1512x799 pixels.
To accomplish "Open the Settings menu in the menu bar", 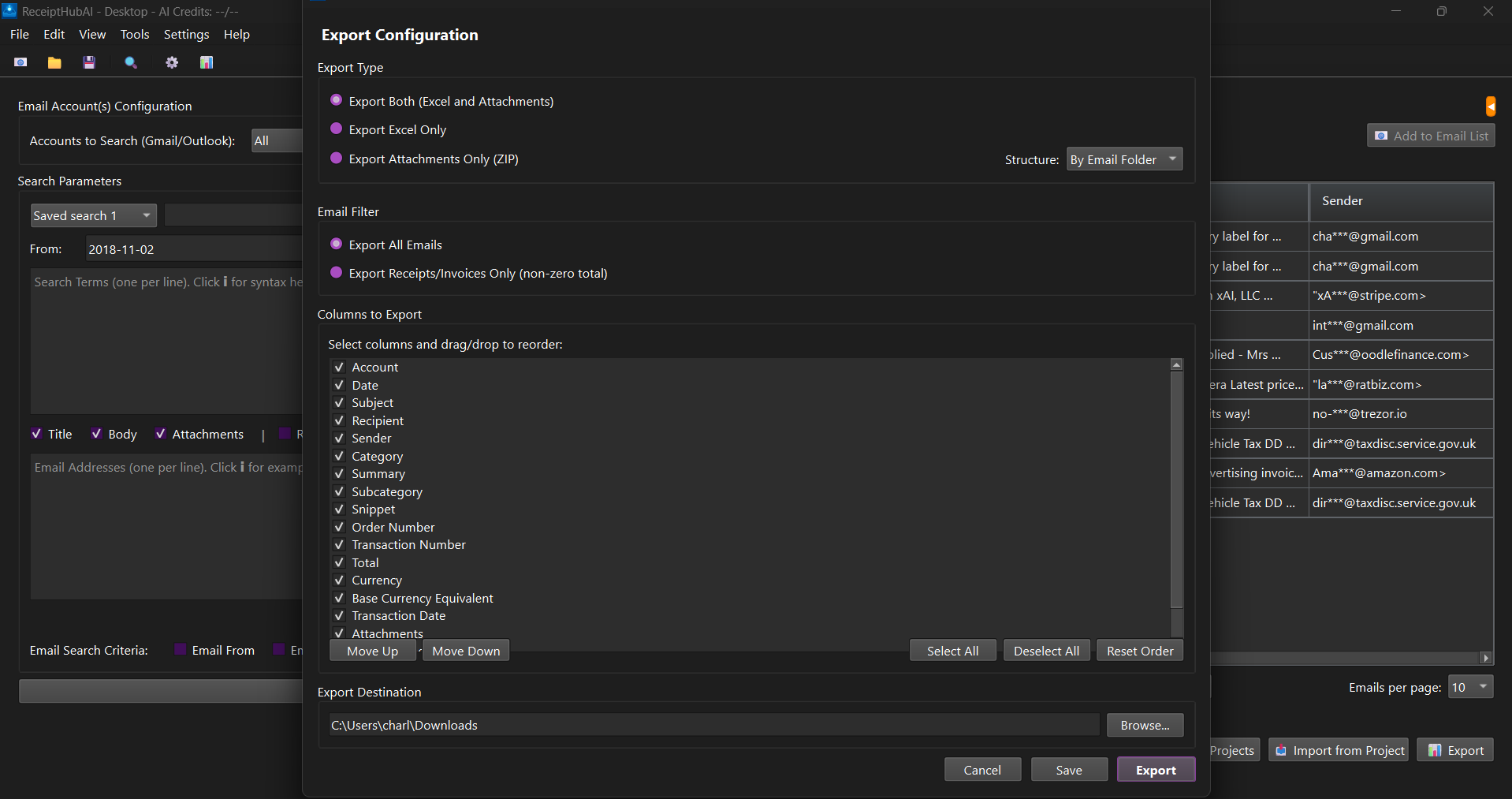I will (186, 34).
